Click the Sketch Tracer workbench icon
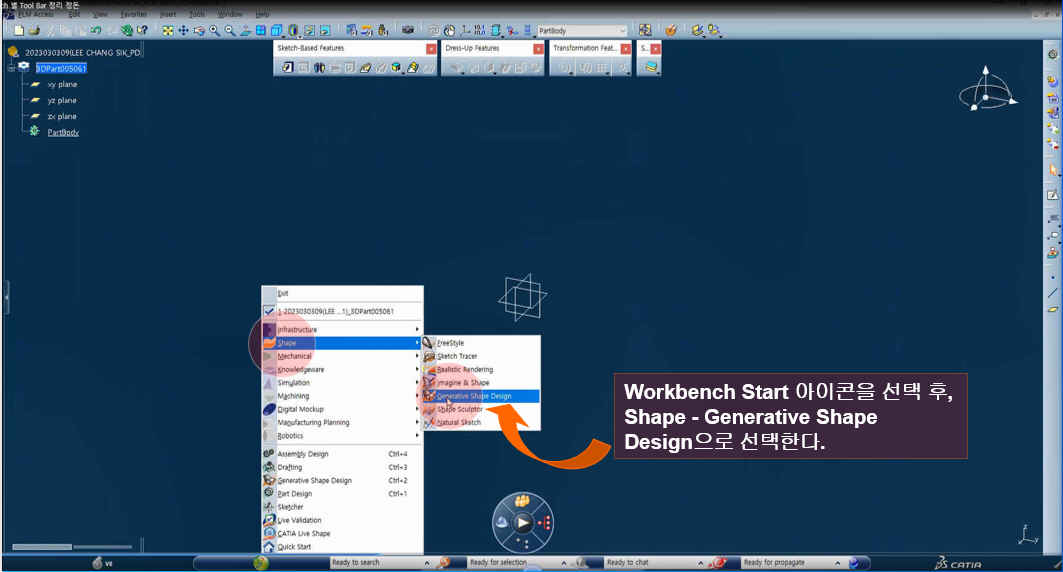This screenshot has width=1063, height=572. 428,356
